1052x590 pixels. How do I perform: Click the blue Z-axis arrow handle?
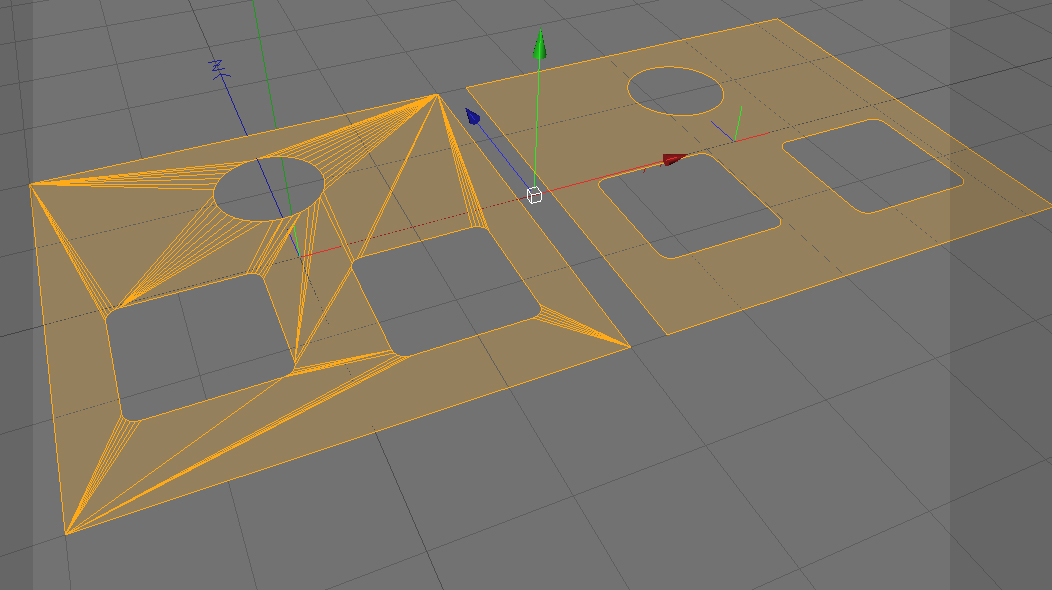(x=472, y=117)
